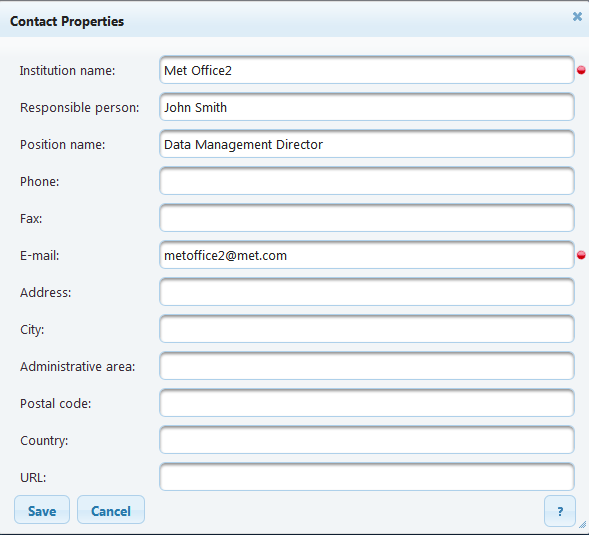The image size is (589, 535).
Task: Click into the URL field
Action: pyautogui.click(x=367, y=477)
